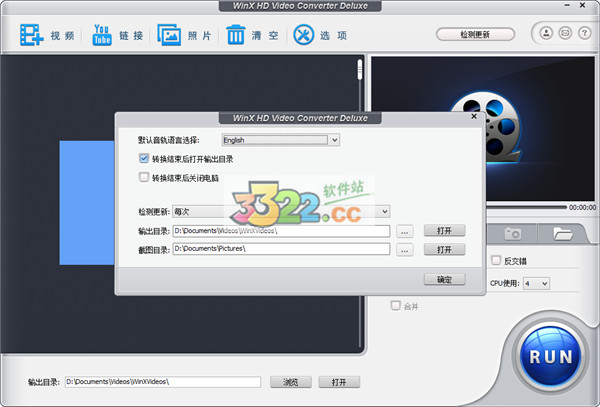This screenshot has width=600, height=407.
Task: Enable shut down computer after conversion checkbox
Action: point(144,177)
